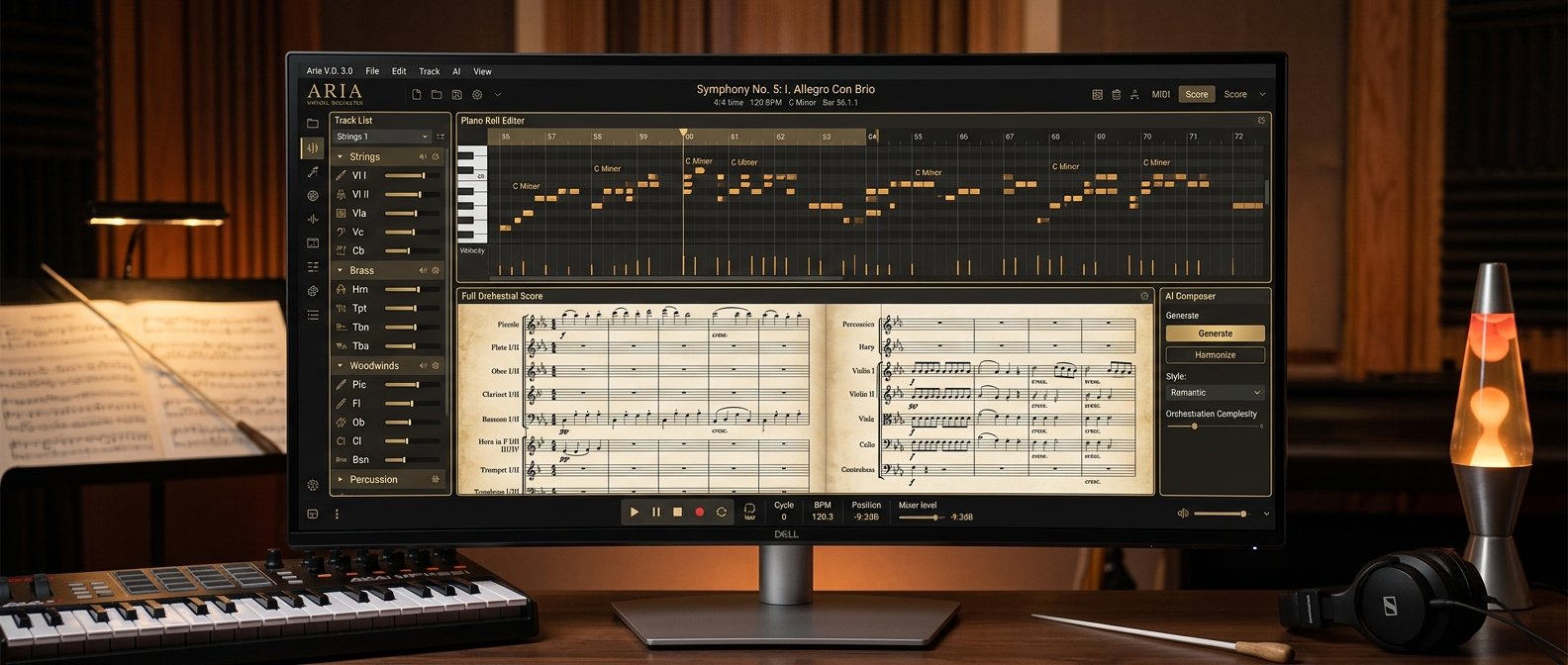Open the Strings 1 track dropdown
The image size is (1568, 665).
(382, 137)
